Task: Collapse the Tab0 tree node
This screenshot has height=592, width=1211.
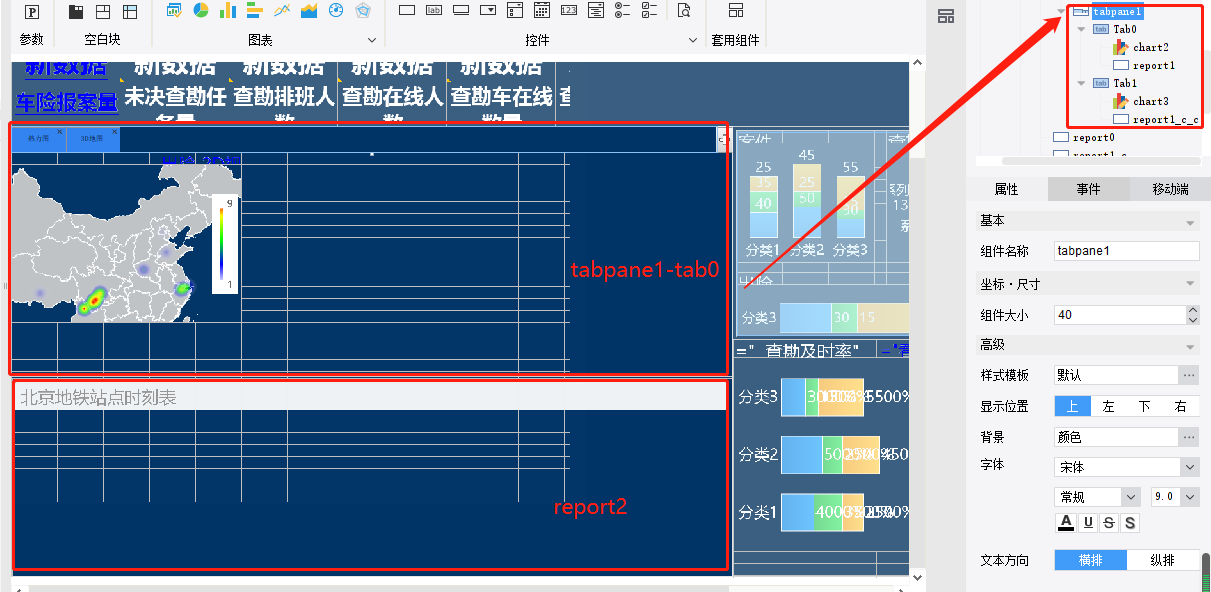Action: tap(1081, 30)
